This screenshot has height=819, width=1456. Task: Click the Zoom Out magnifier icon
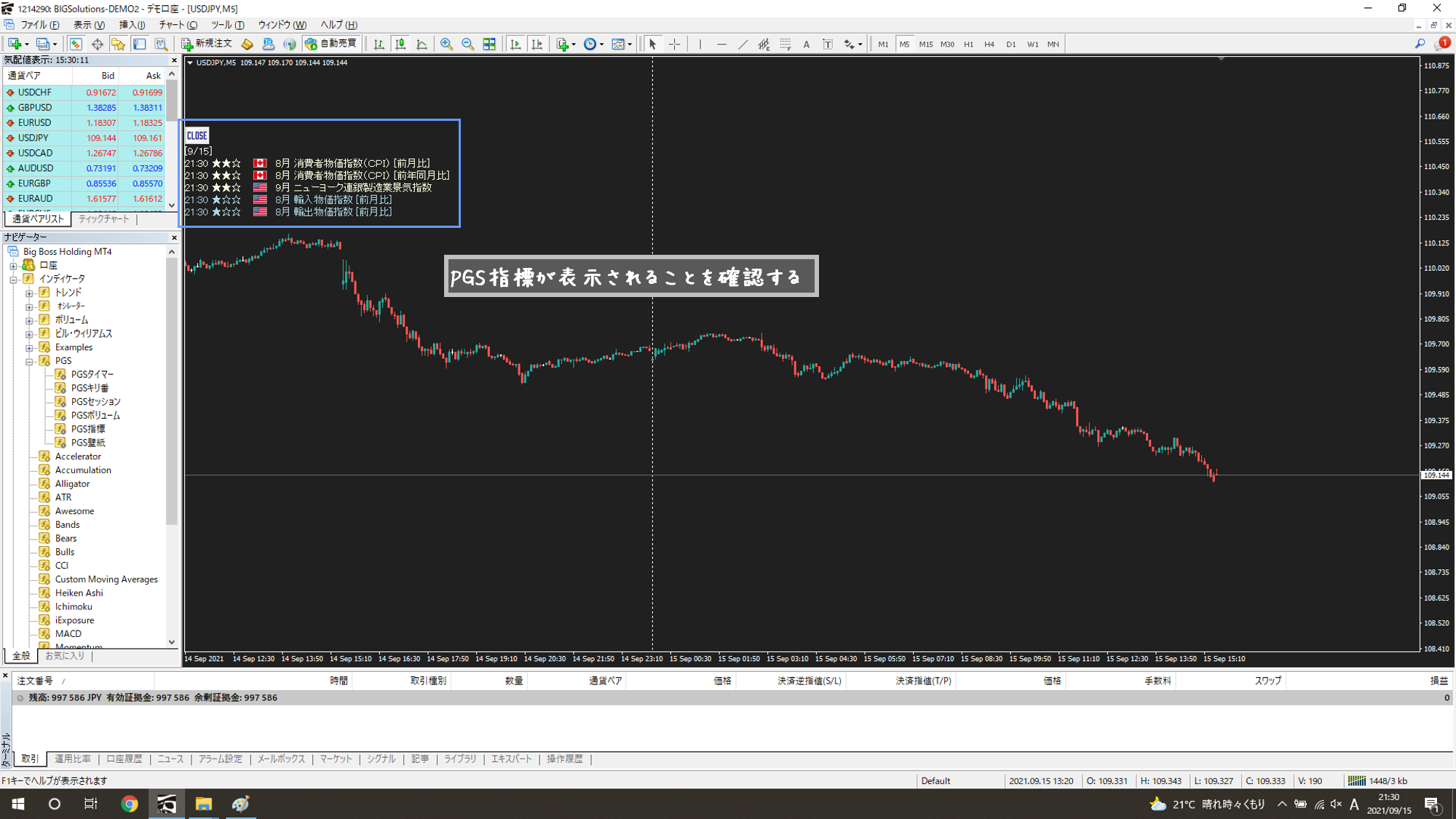click(x=467, y=44)
